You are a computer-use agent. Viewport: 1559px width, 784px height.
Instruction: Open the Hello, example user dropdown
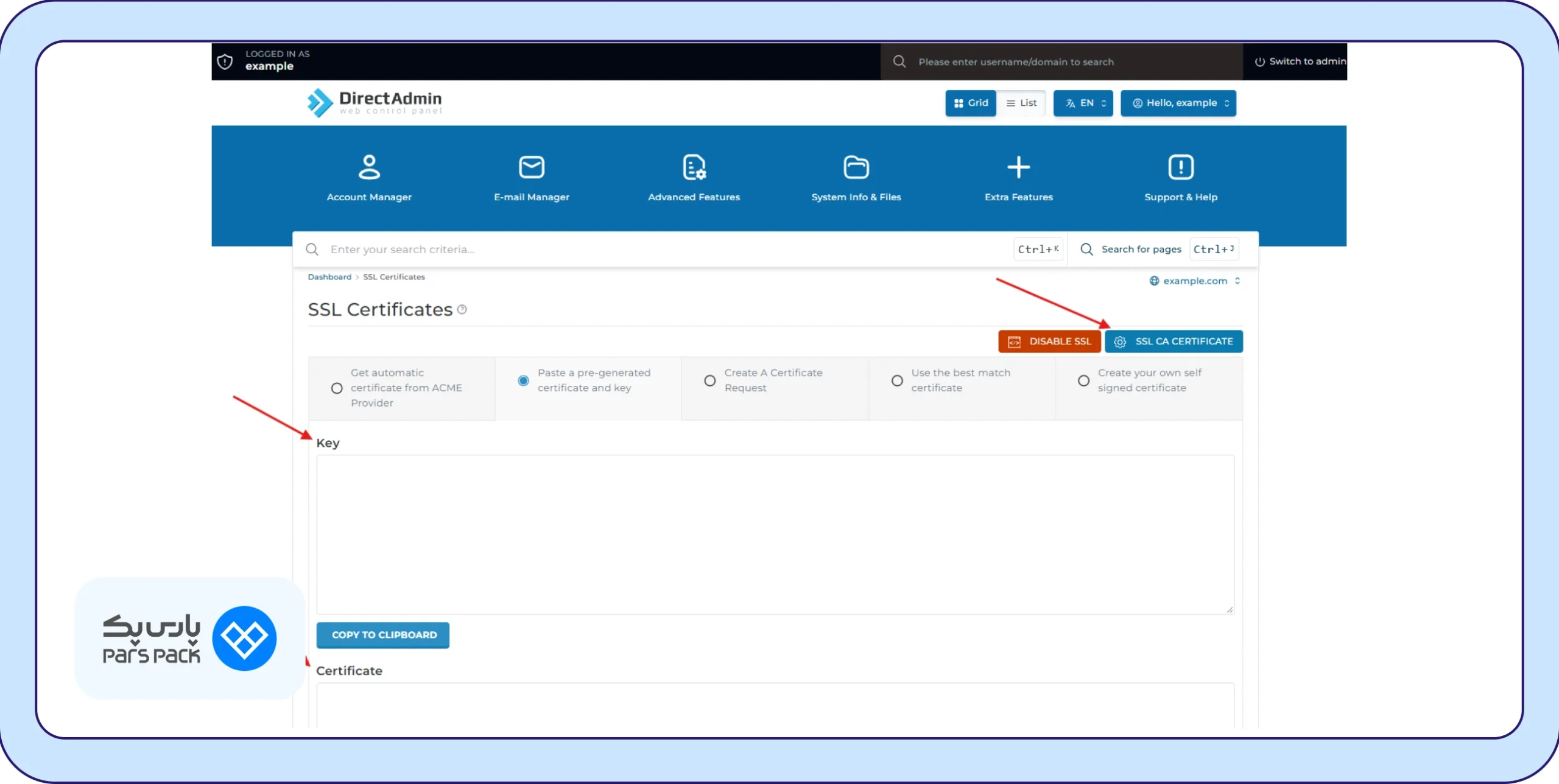[1178, 103]
